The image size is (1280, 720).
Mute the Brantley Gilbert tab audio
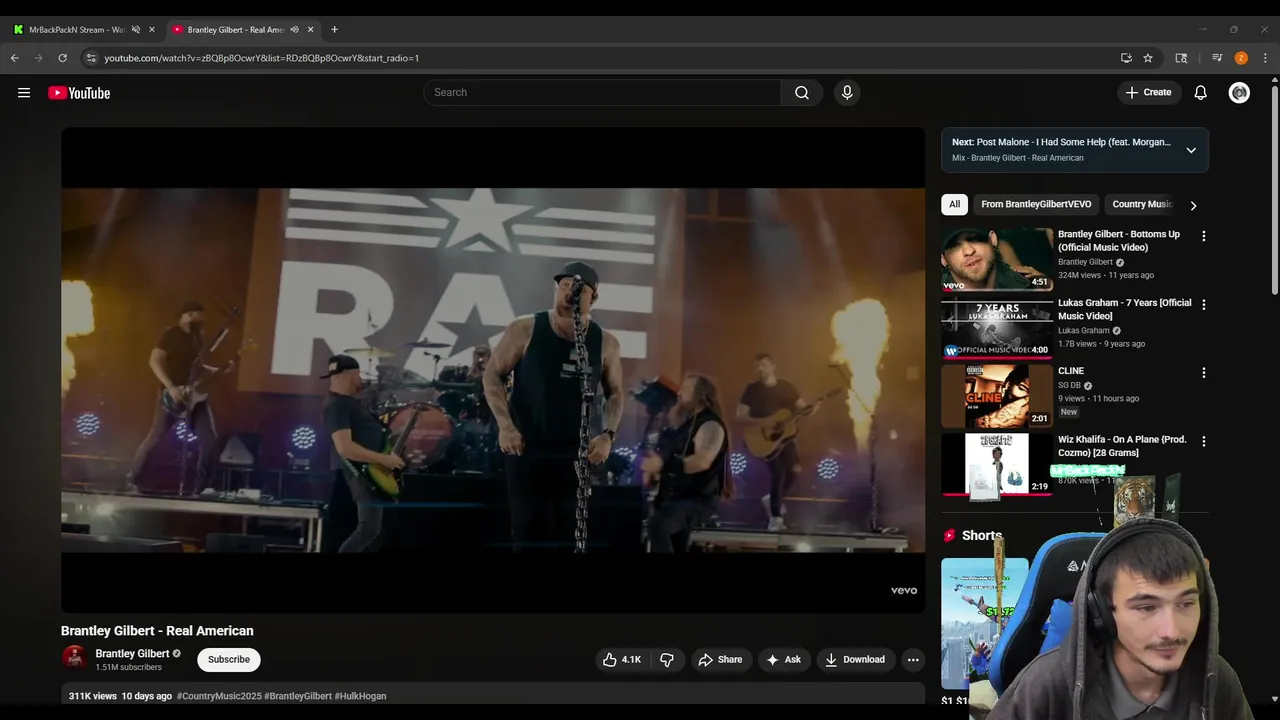pos(294,30)
